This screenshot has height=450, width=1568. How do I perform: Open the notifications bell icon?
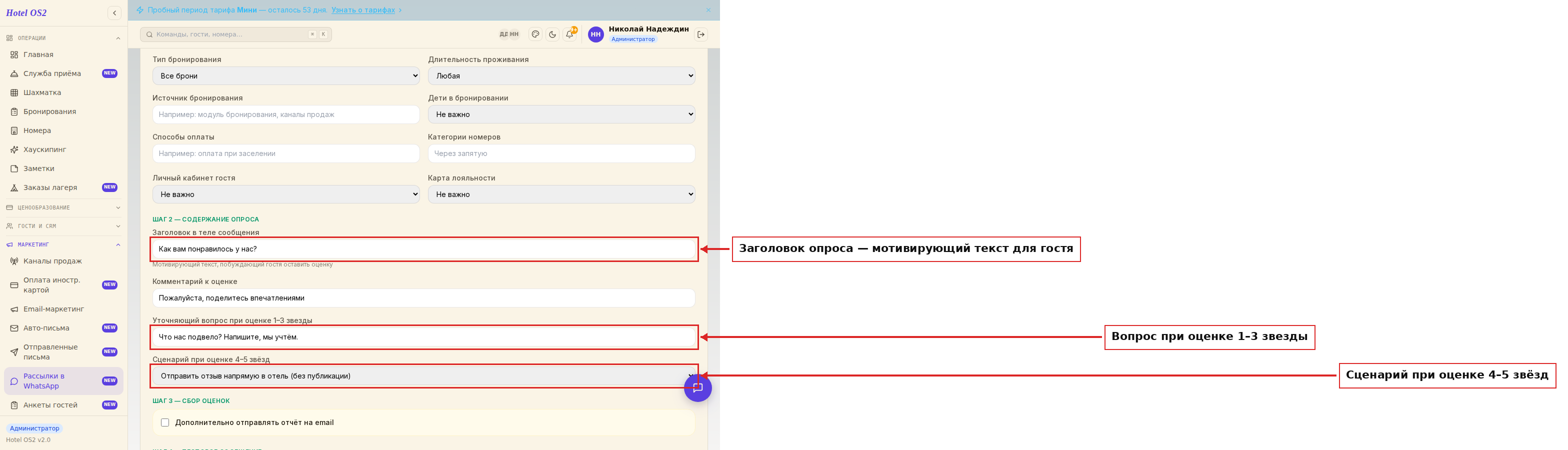tap(569, 34)
